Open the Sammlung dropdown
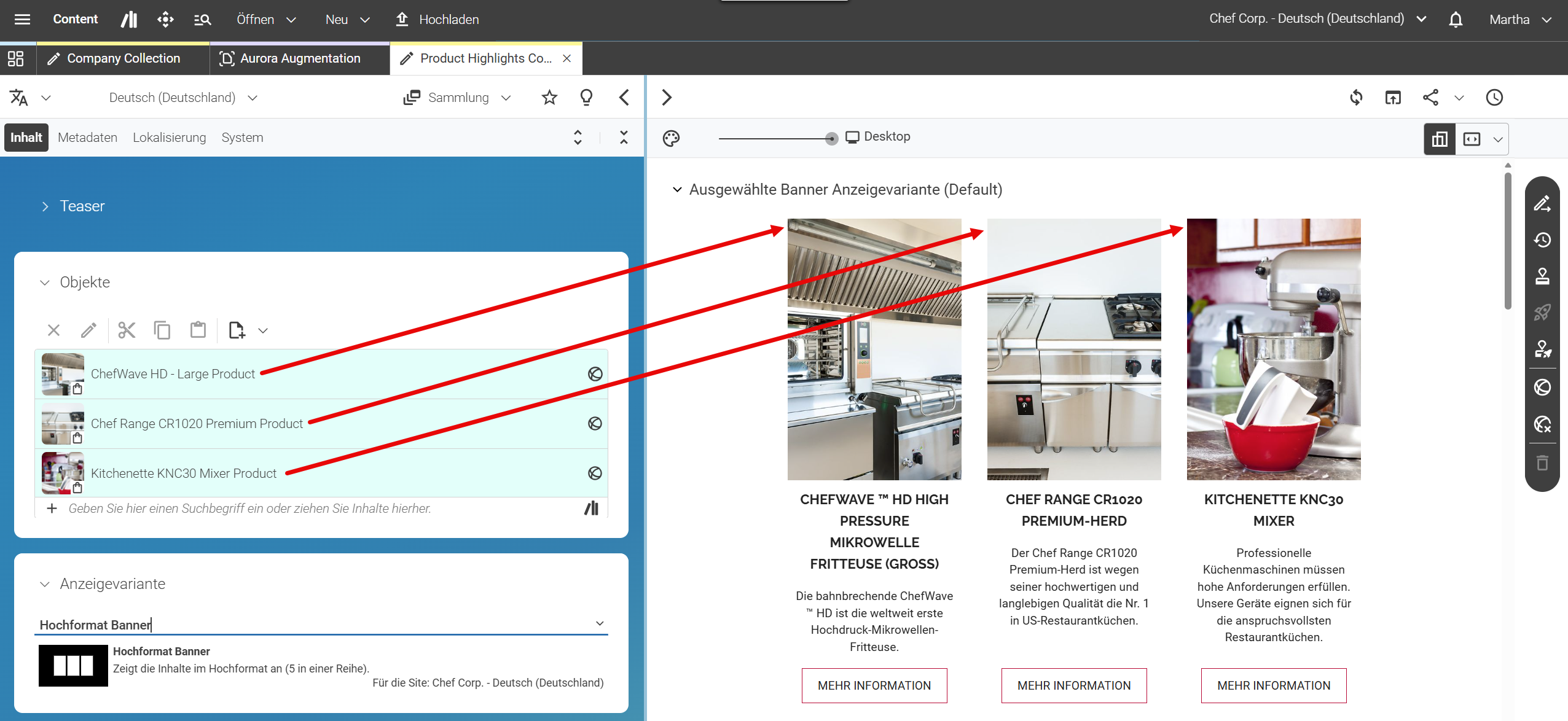1568x721 pixels. pos(457,98)
